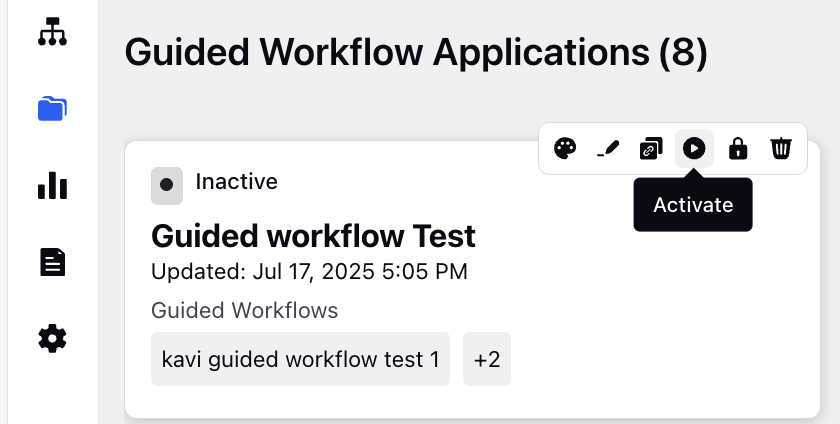The width and height of the screenshot is (840, 424).
Task: Click the Inactive status dot indicator
Action: click(167, 185)
